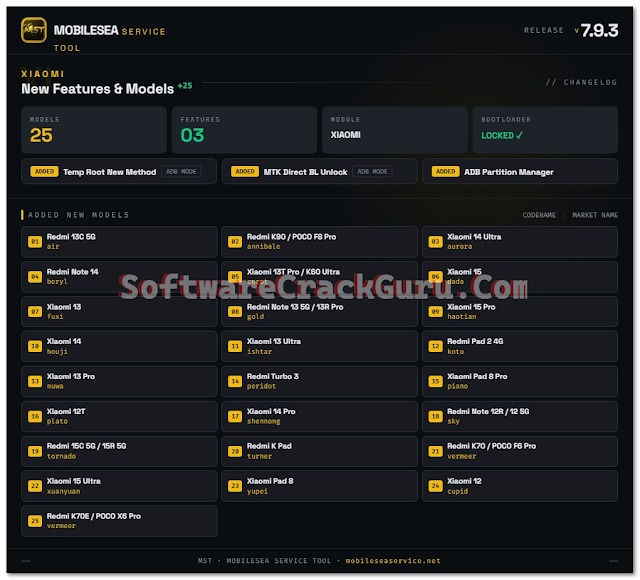Click the 13 badge for Xiaomi 13 Pro
Viewport: 640px width, 580px height.
point(35,381)
